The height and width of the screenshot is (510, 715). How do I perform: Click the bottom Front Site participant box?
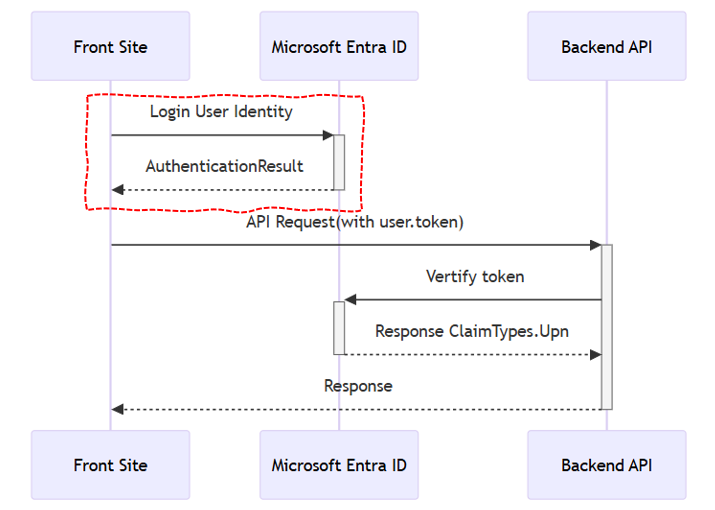(x=110, y=465)
